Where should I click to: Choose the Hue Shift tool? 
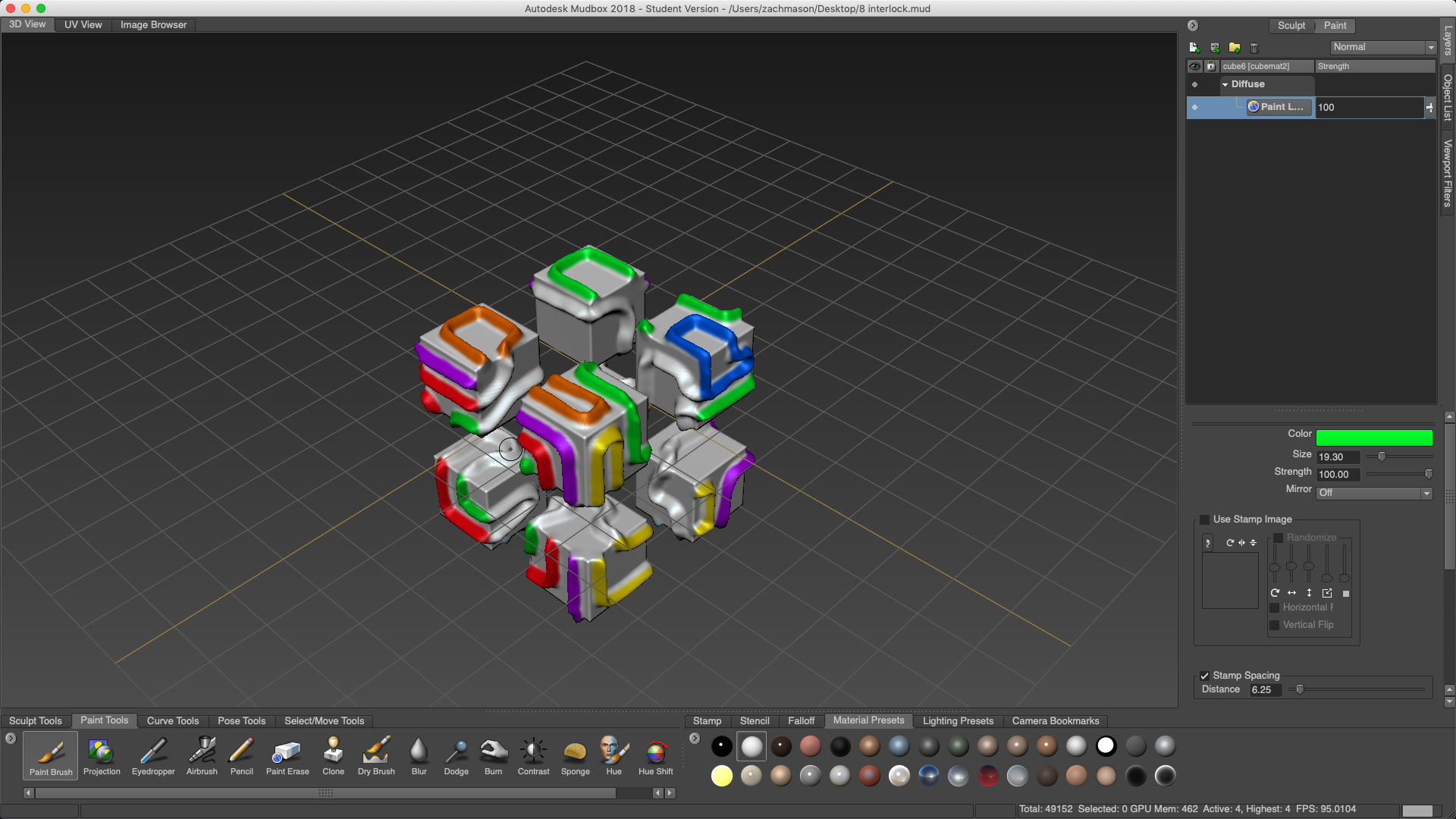click(x=655, y=755)
